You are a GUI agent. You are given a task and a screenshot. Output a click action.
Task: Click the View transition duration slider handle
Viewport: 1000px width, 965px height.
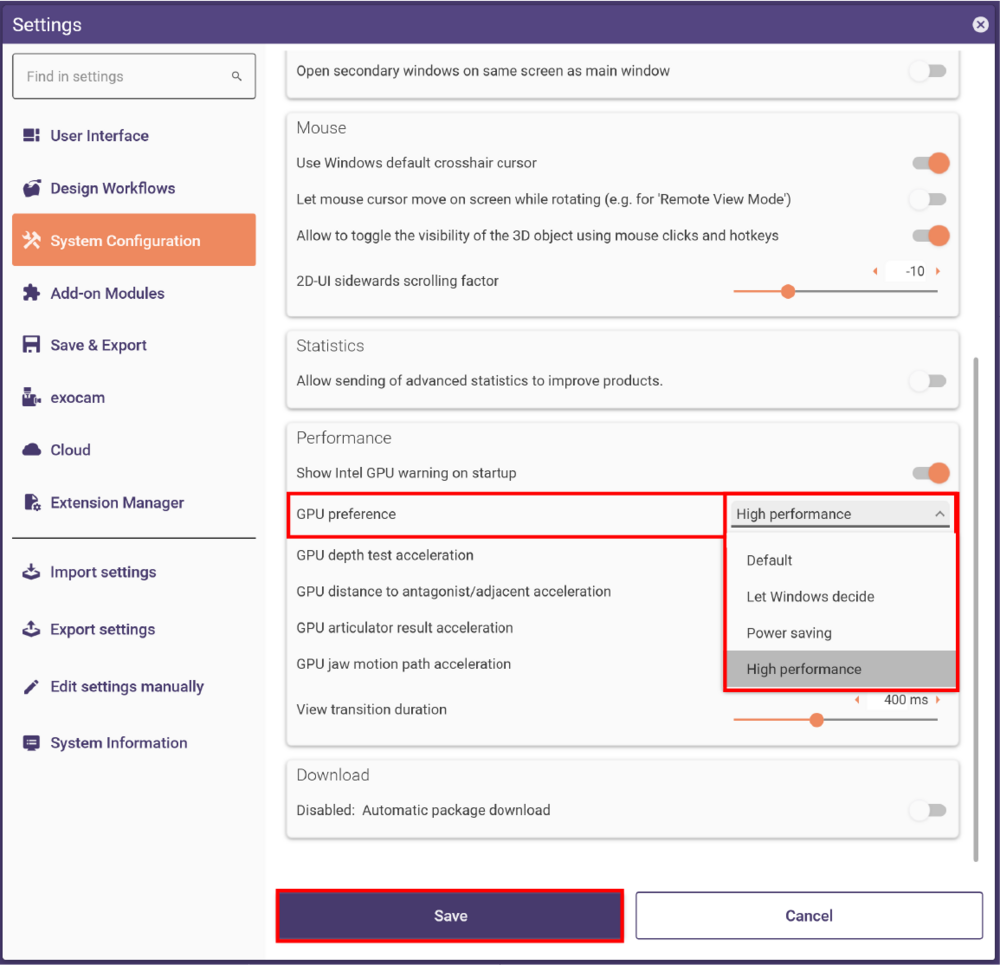(816, 720)
